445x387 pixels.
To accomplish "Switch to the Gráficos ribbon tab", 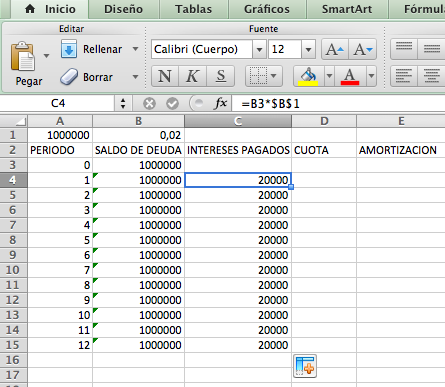I will (x=267, y=9).
